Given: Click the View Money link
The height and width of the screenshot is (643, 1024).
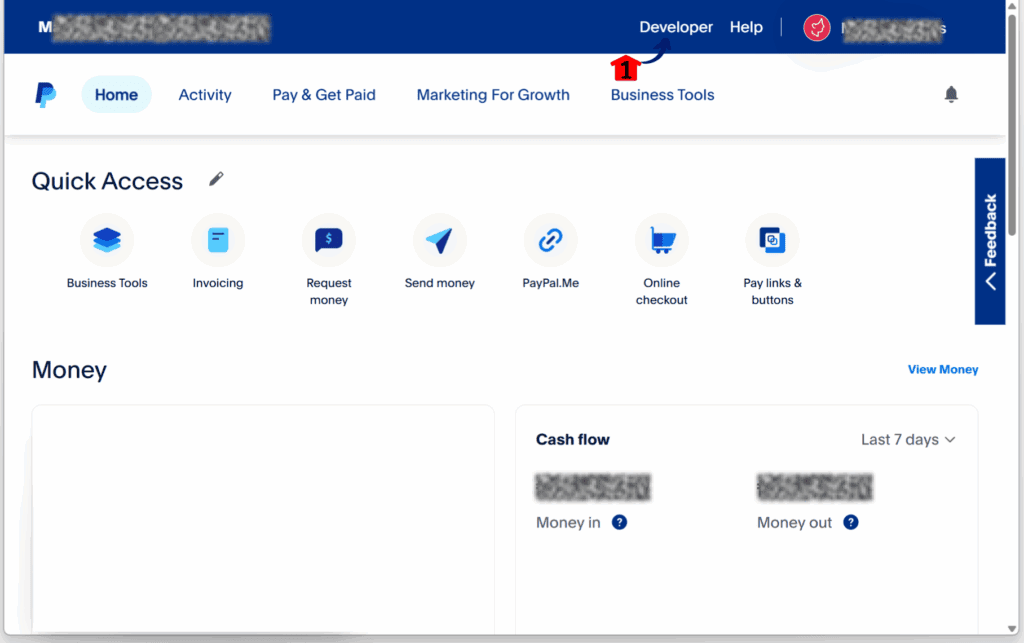Looking at the screenshot, I should point(942,369).
